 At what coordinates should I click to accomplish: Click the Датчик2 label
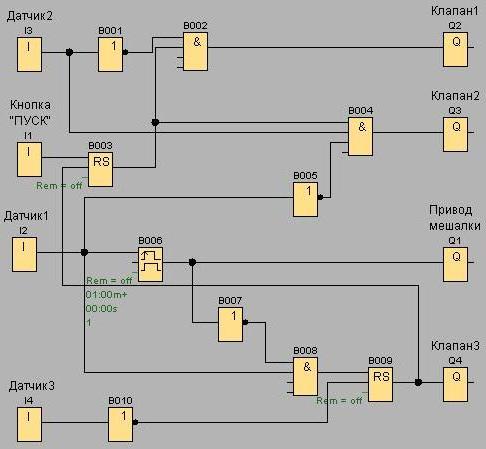[x=30, y=16]
